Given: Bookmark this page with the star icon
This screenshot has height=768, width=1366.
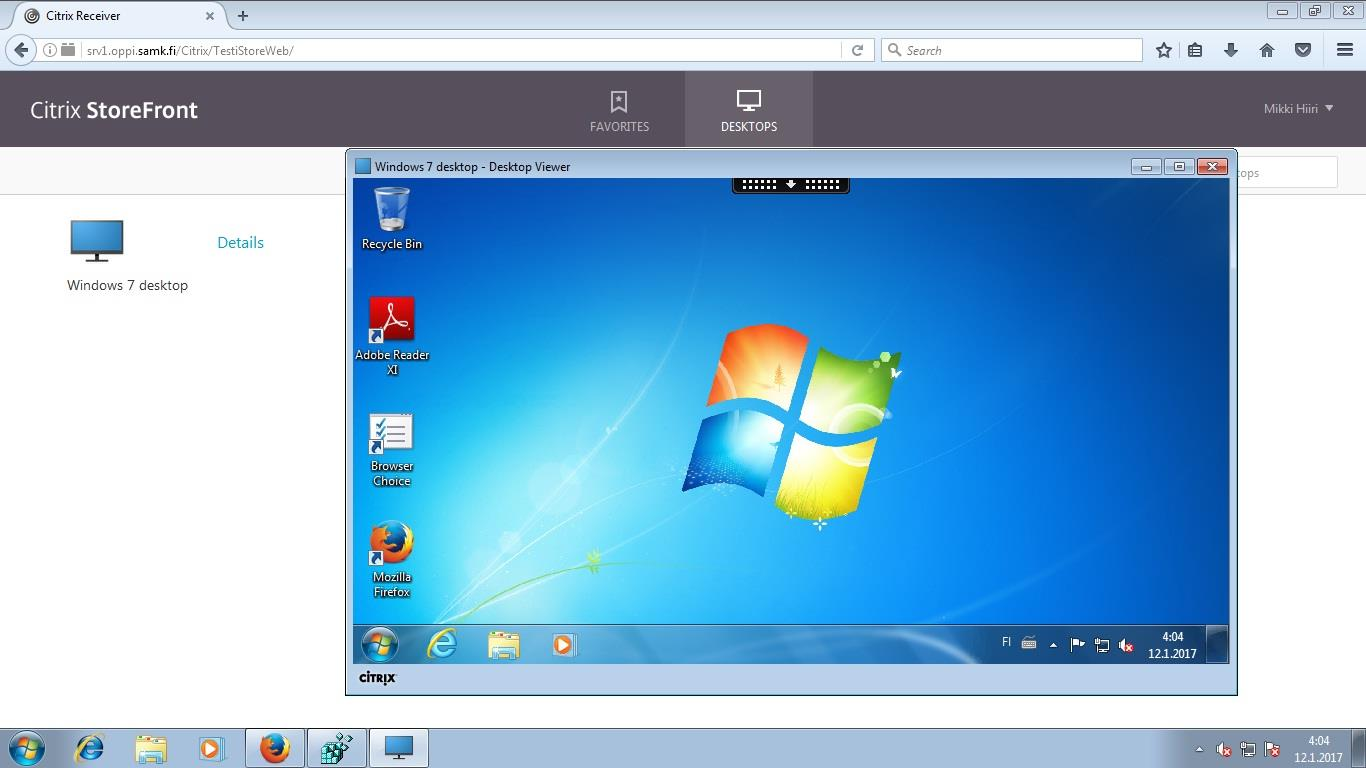Looking at the screenshot, I should coord(1164,50).
